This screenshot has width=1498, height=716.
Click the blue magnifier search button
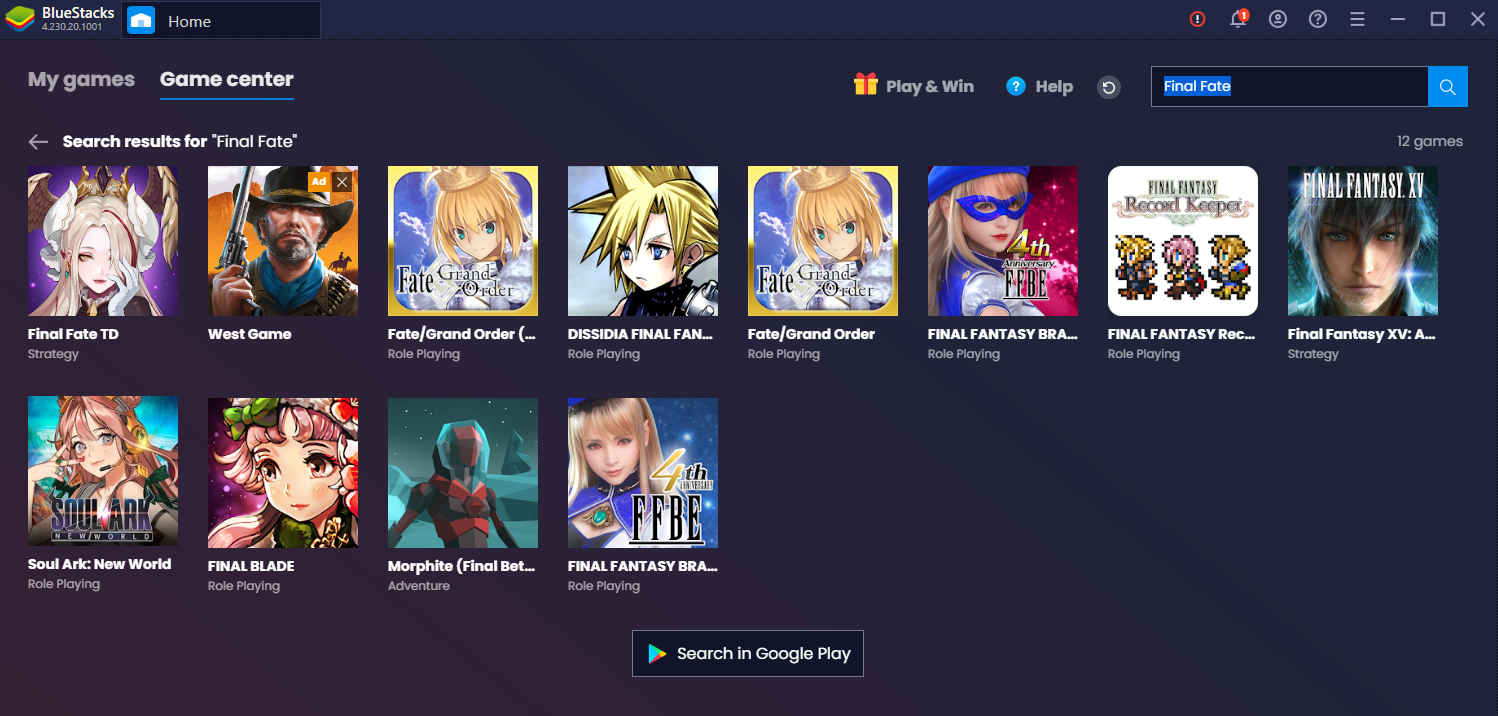coord(1448,86)
